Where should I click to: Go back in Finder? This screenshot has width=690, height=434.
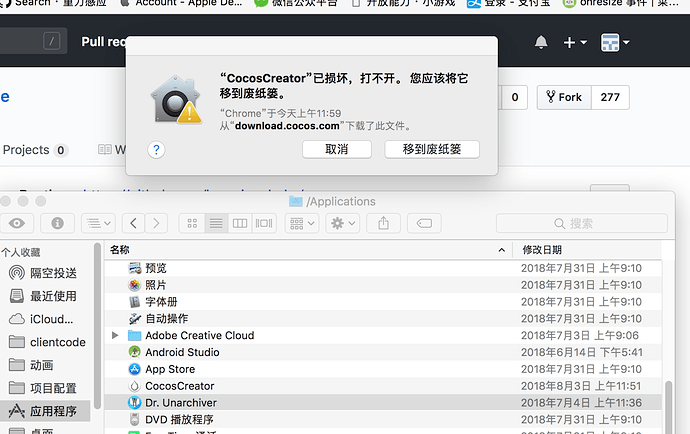(134, 223)
